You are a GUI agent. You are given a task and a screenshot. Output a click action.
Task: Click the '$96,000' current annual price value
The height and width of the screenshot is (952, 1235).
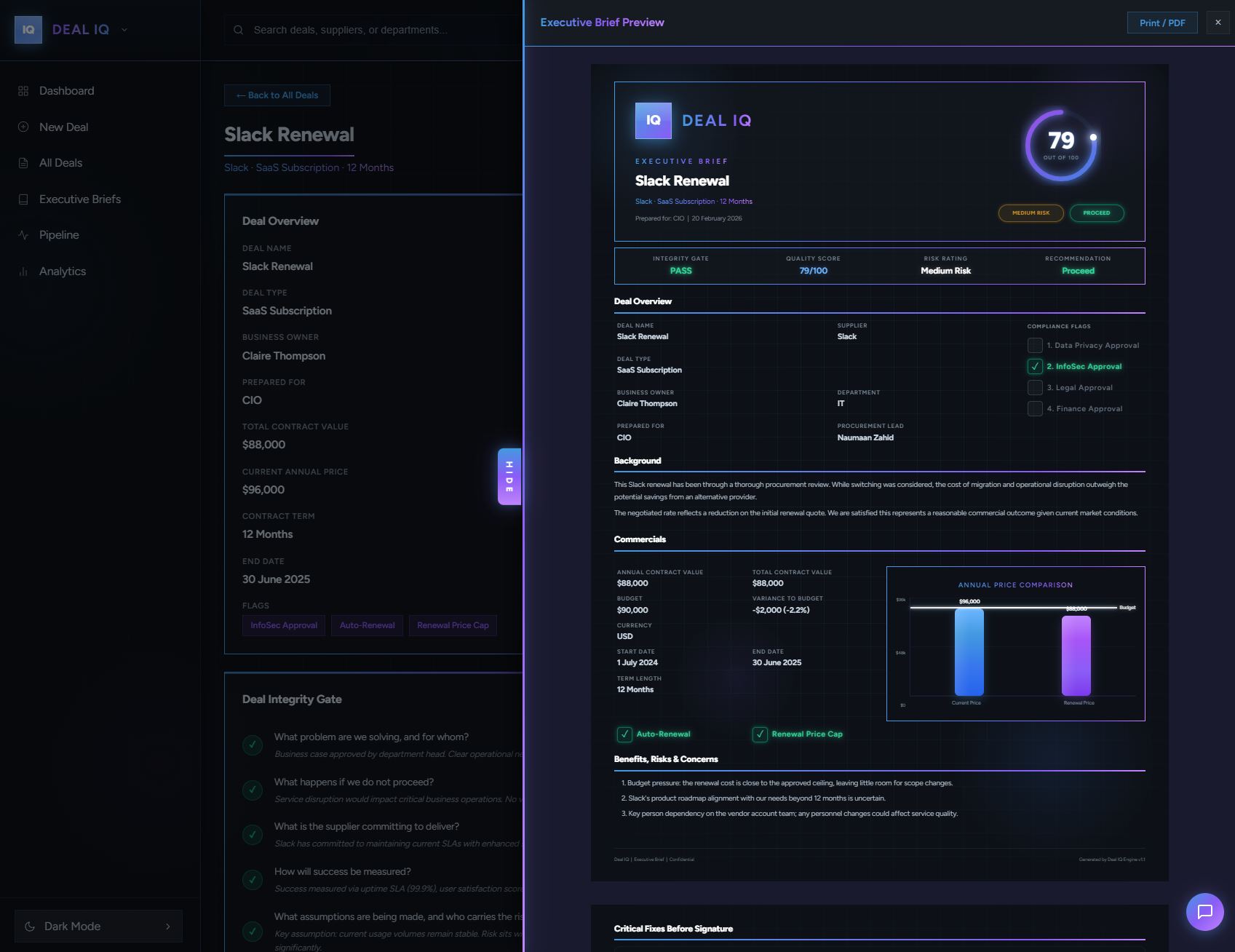(x=263, y=490)
